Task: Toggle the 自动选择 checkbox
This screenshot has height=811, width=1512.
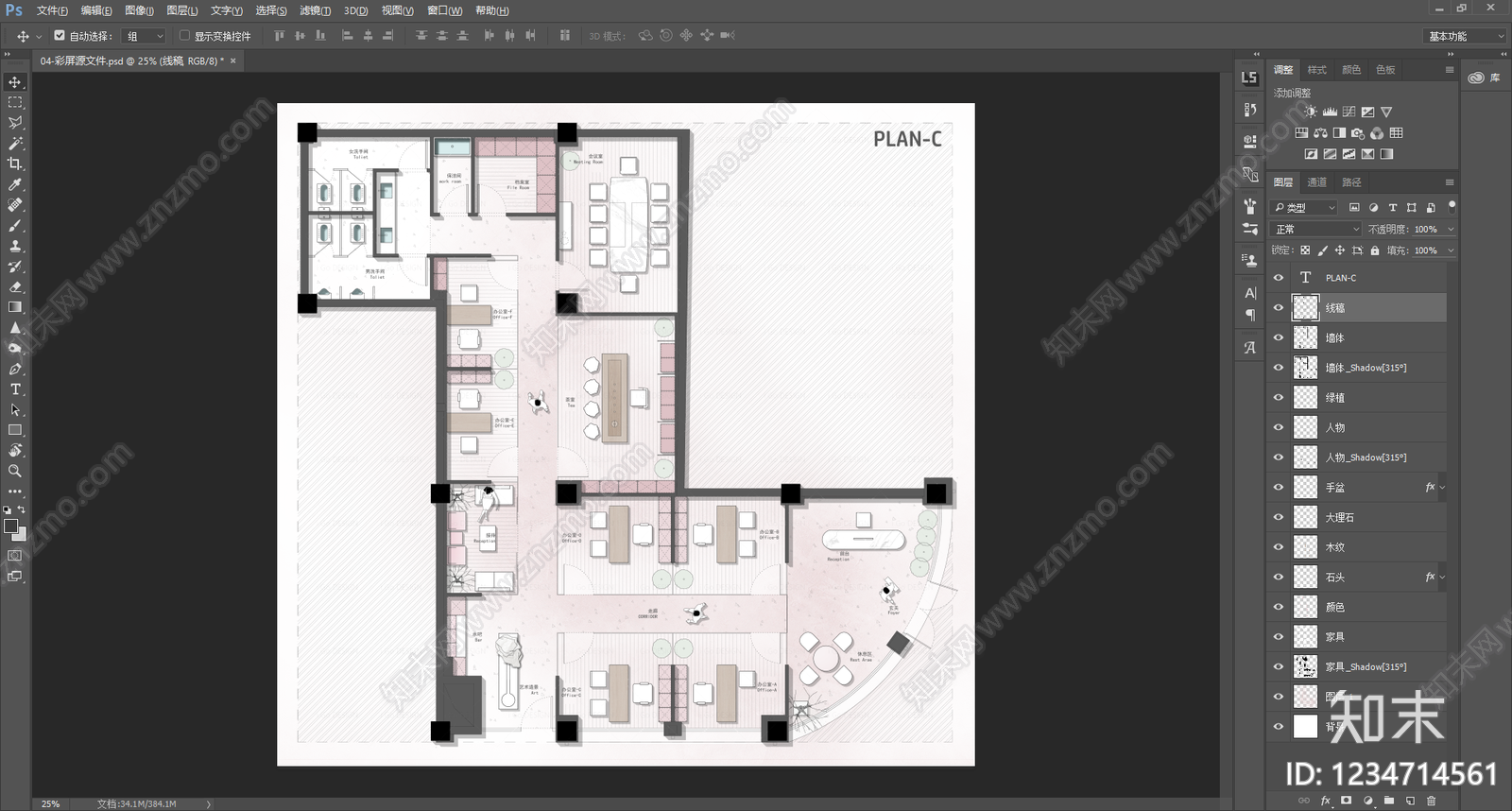Action: (60, 36)
